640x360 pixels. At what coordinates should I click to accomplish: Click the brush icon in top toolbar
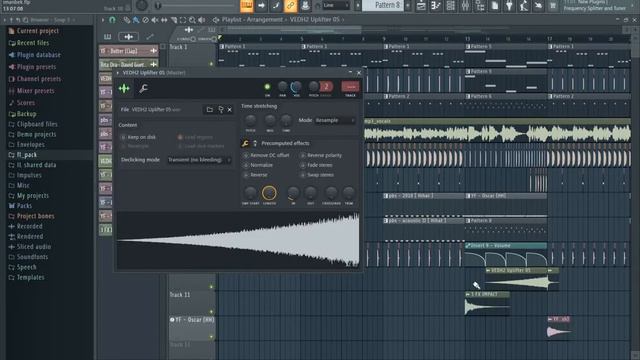point(276,6)
